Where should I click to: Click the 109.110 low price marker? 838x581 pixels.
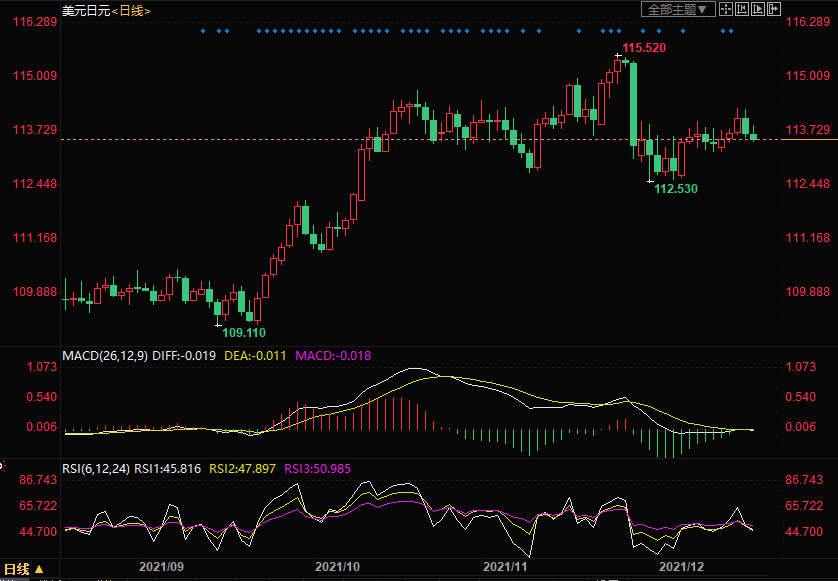pyautogui.click(x=243, y=332)
